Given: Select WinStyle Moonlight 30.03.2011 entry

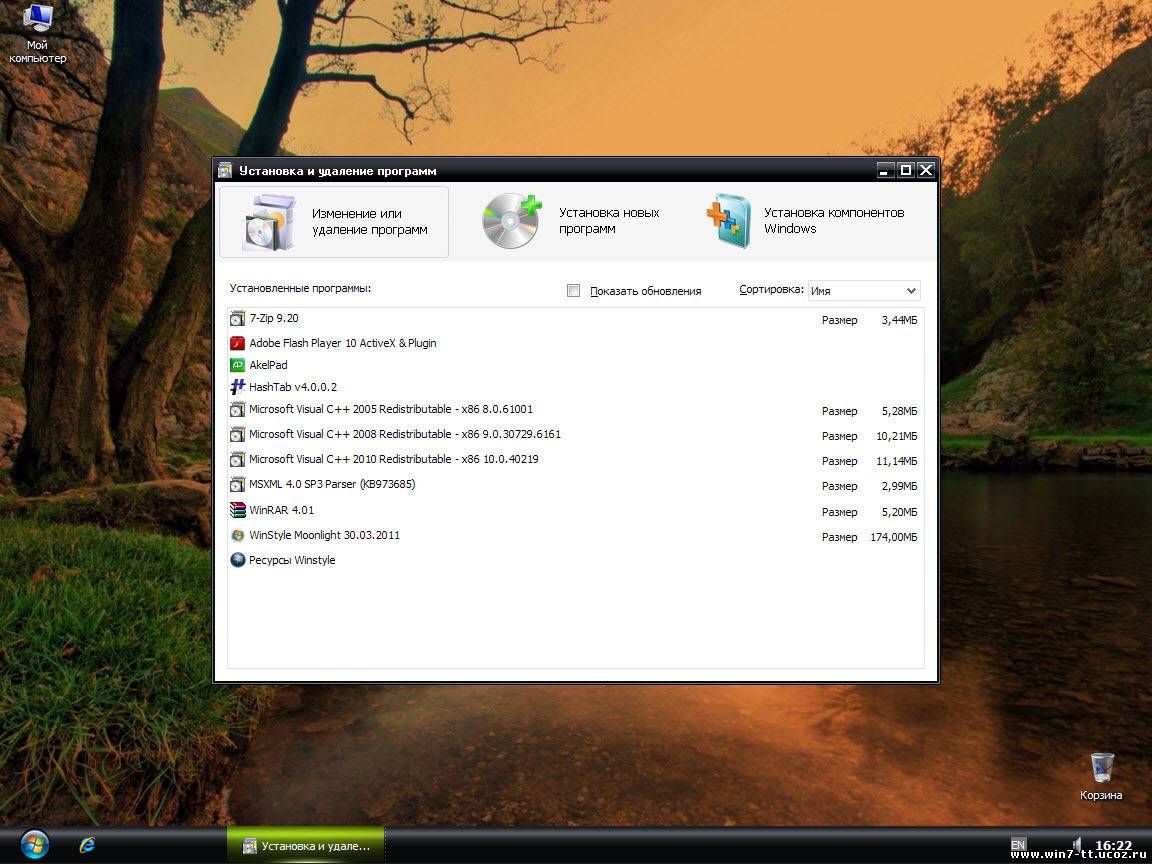Looking at the screenshot, I should [575, 536].
